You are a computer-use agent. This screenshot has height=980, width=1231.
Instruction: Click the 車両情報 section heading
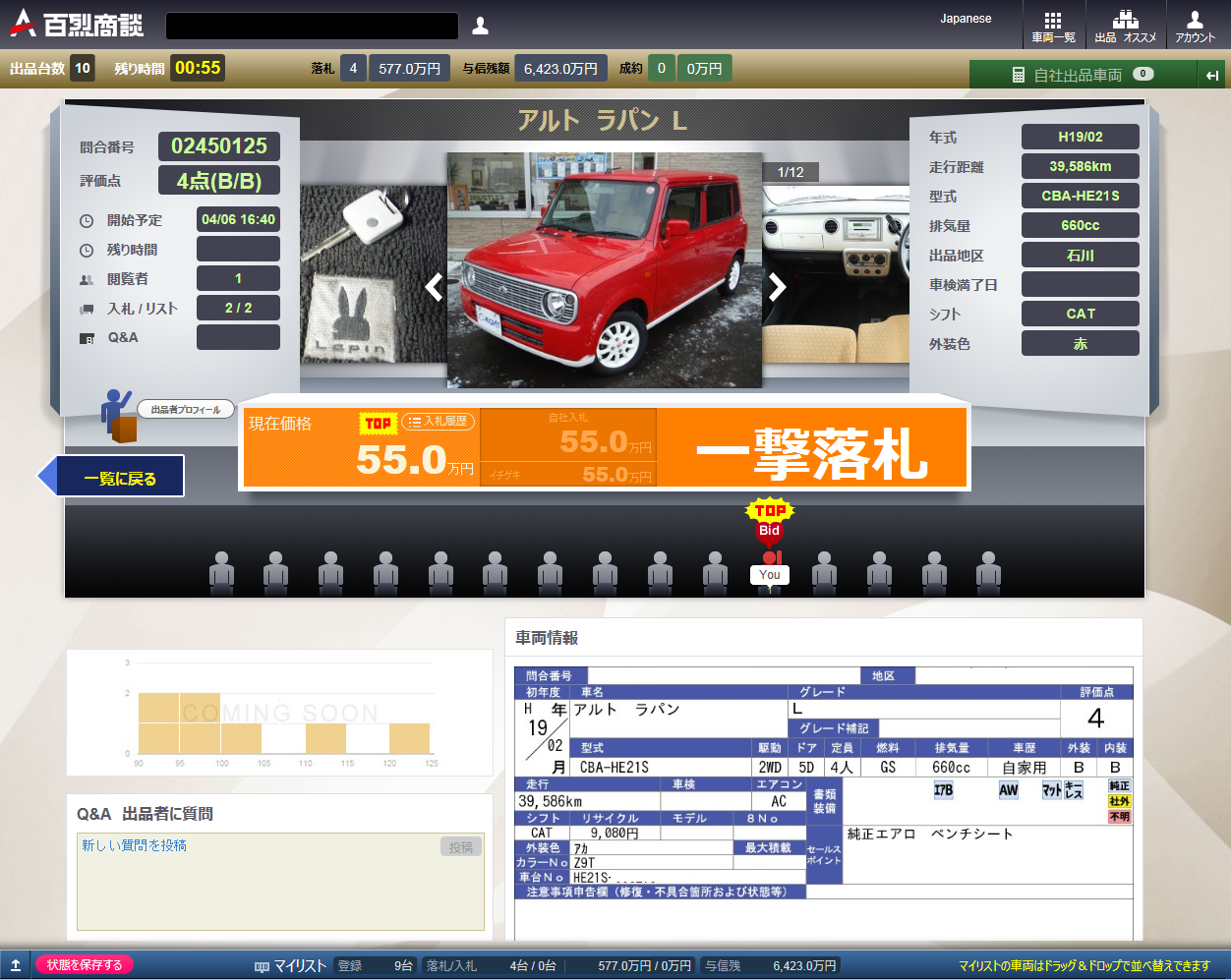[547, 638]
